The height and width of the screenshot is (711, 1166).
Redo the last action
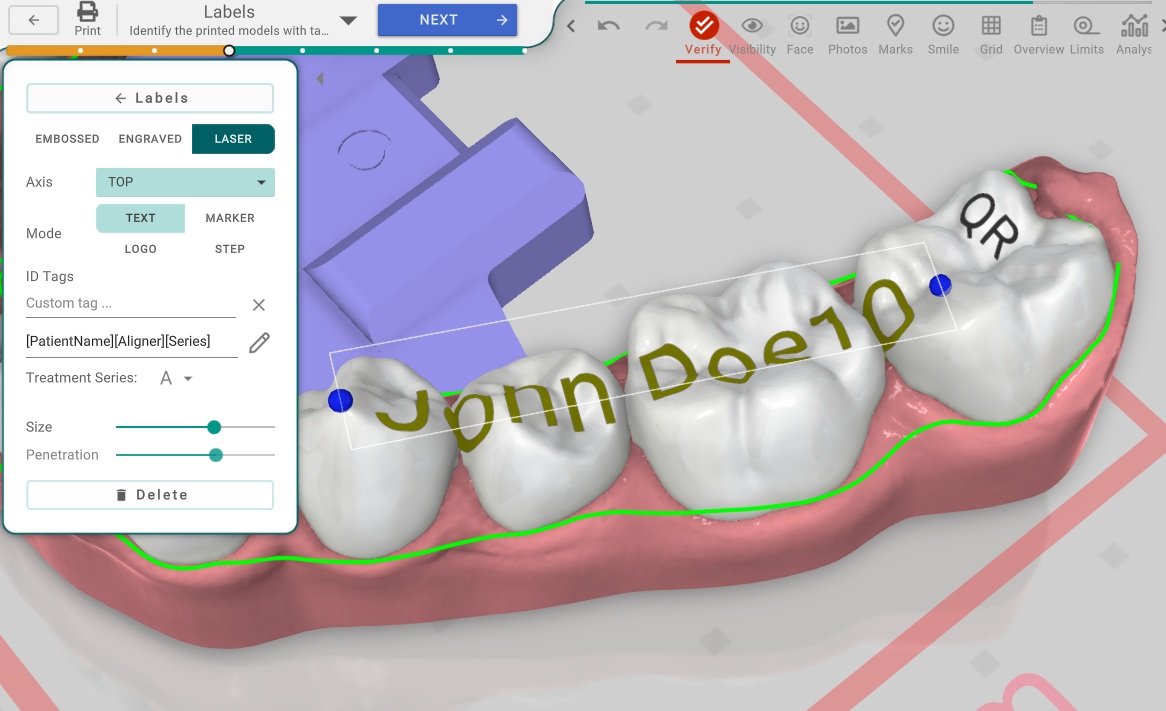pyautogui.click(x=656, y=27)
